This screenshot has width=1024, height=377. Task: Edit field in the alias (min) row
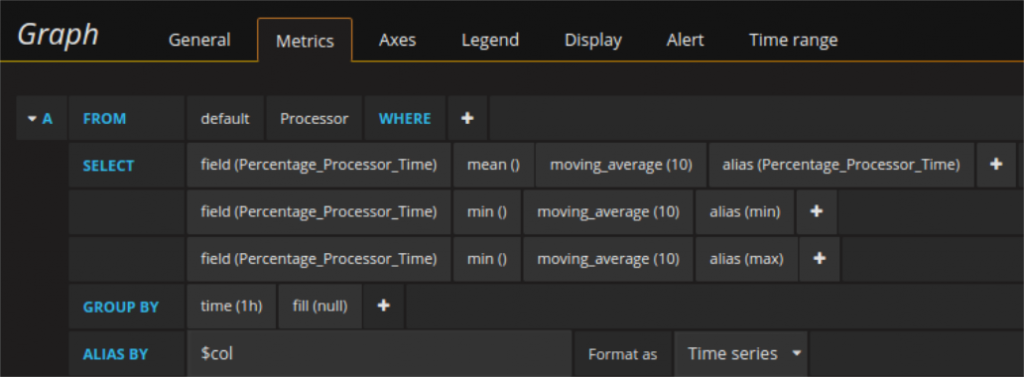point(319,212)
